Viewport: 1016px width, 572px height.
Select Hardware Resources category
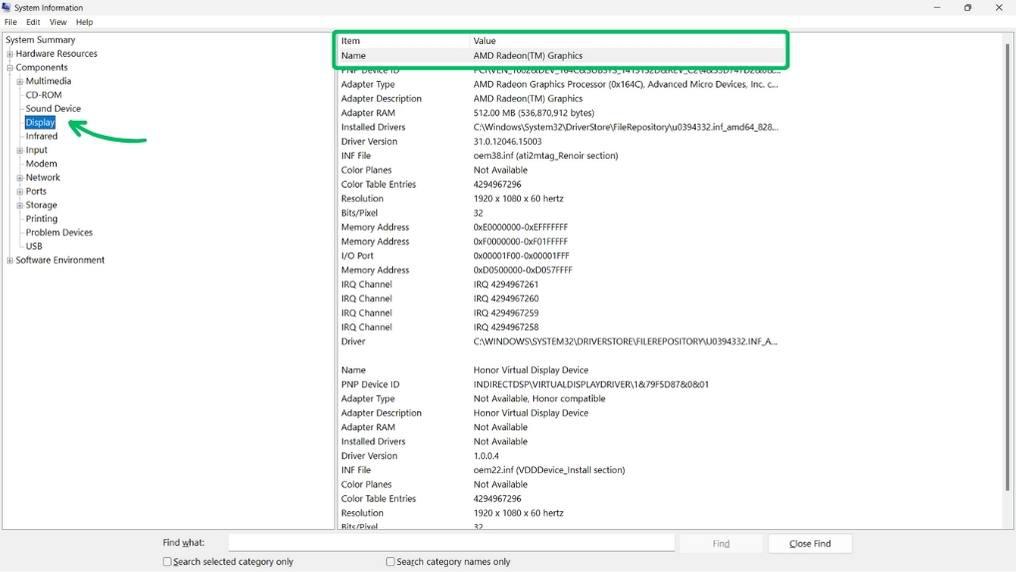[x=56, y=54]
